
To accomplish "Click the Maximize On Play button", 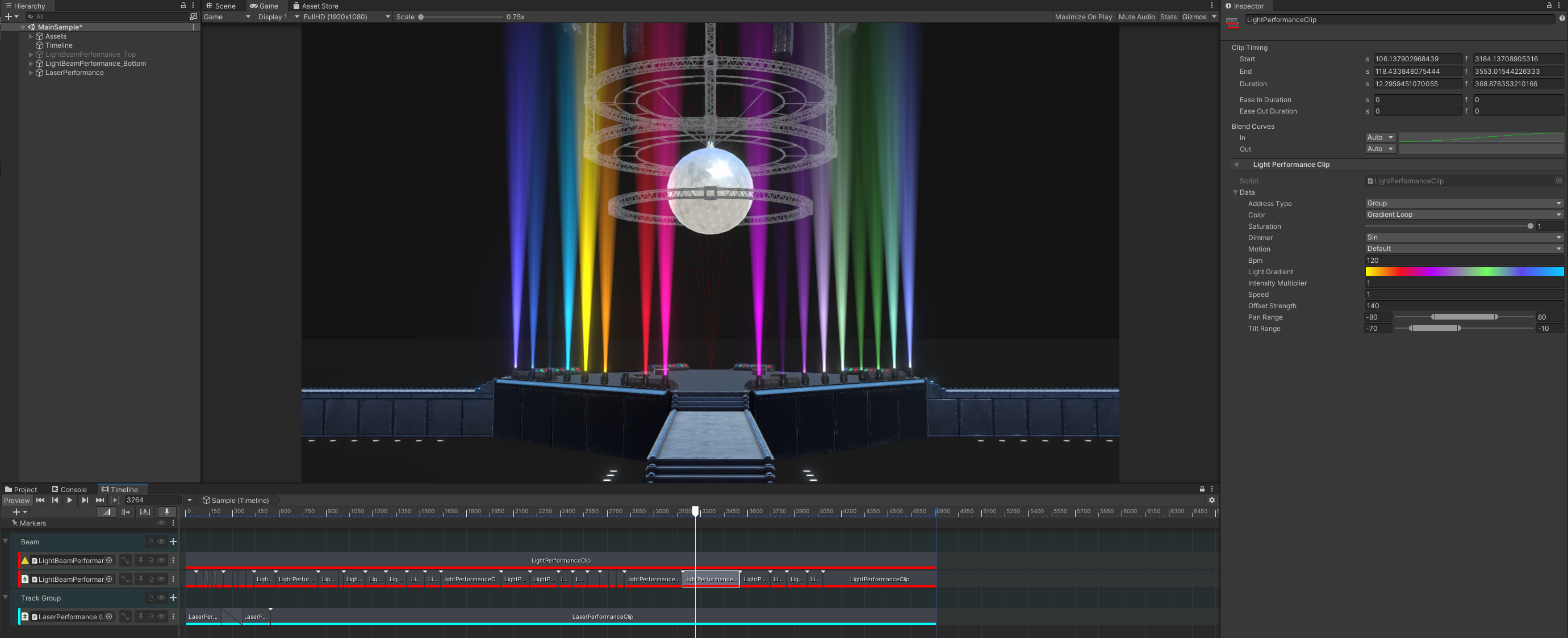I will (1083, 16).
